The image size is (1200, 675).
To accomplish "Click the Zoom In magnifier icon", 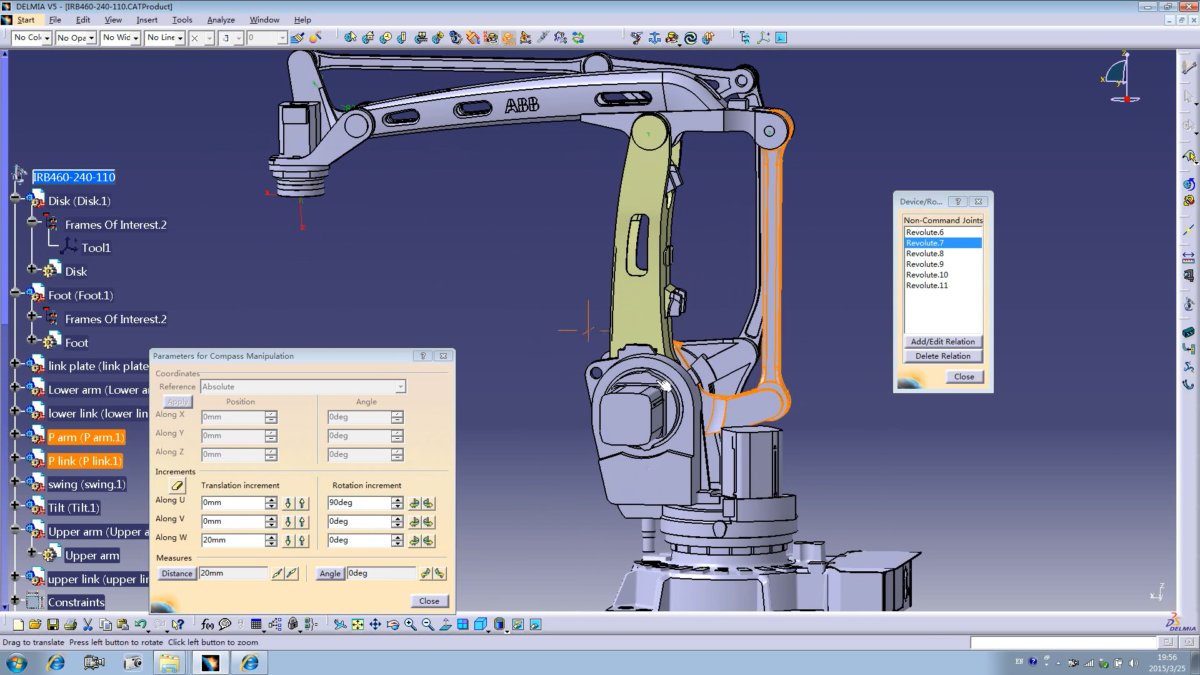I will coord(410,624).
